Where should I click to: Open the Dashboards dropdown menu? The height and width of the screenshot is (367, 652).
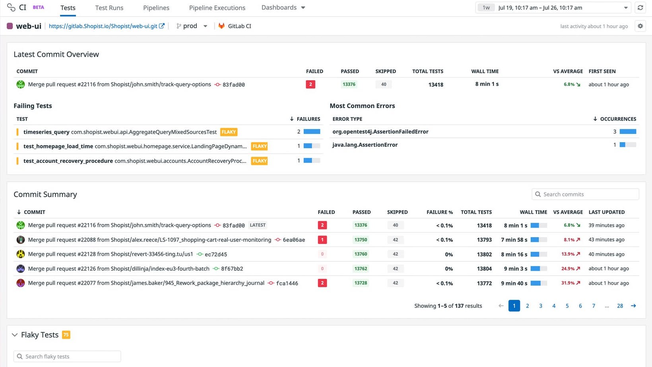(x=283, y=7)
